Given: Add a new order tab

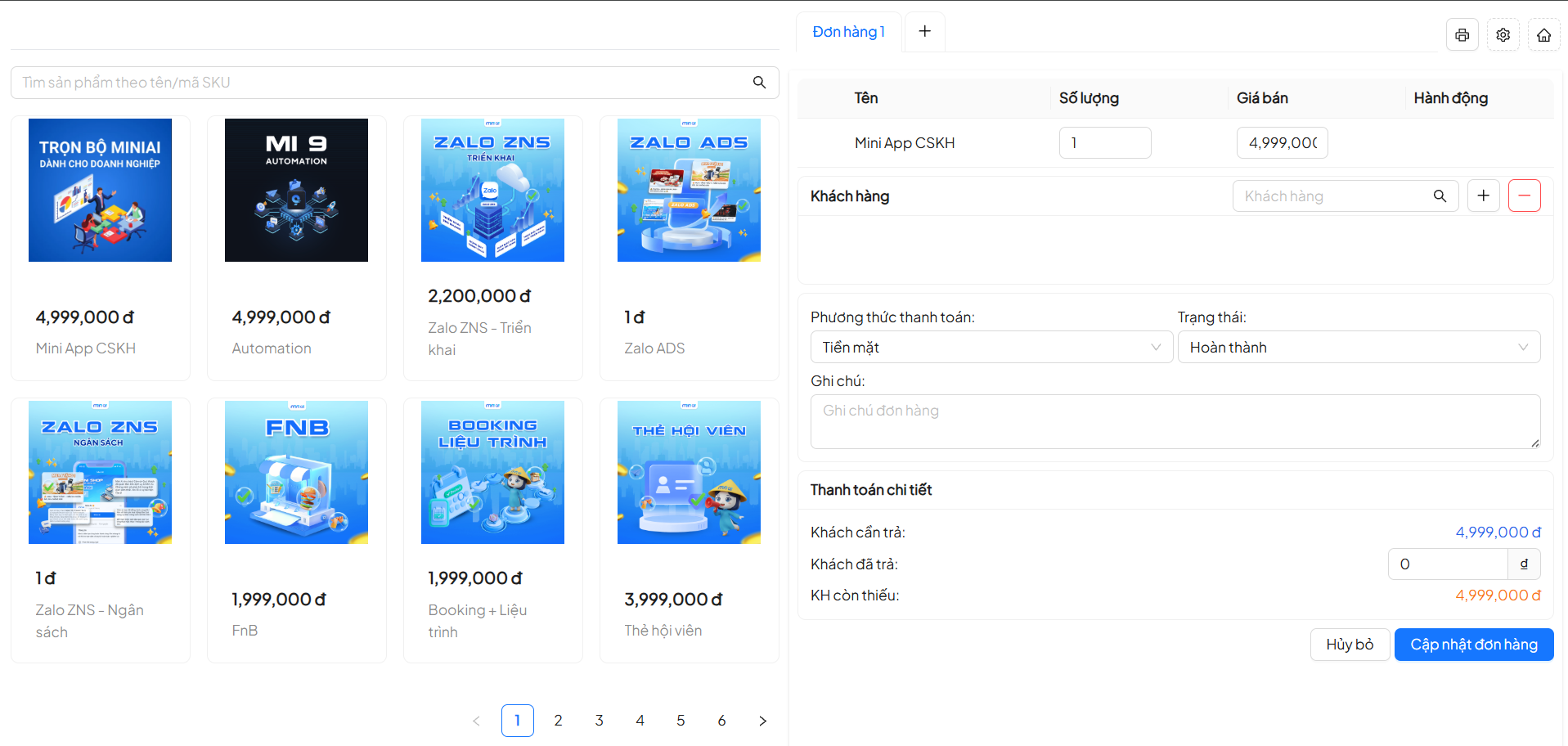Looking at the screenshot, I should tap(924, 31).
